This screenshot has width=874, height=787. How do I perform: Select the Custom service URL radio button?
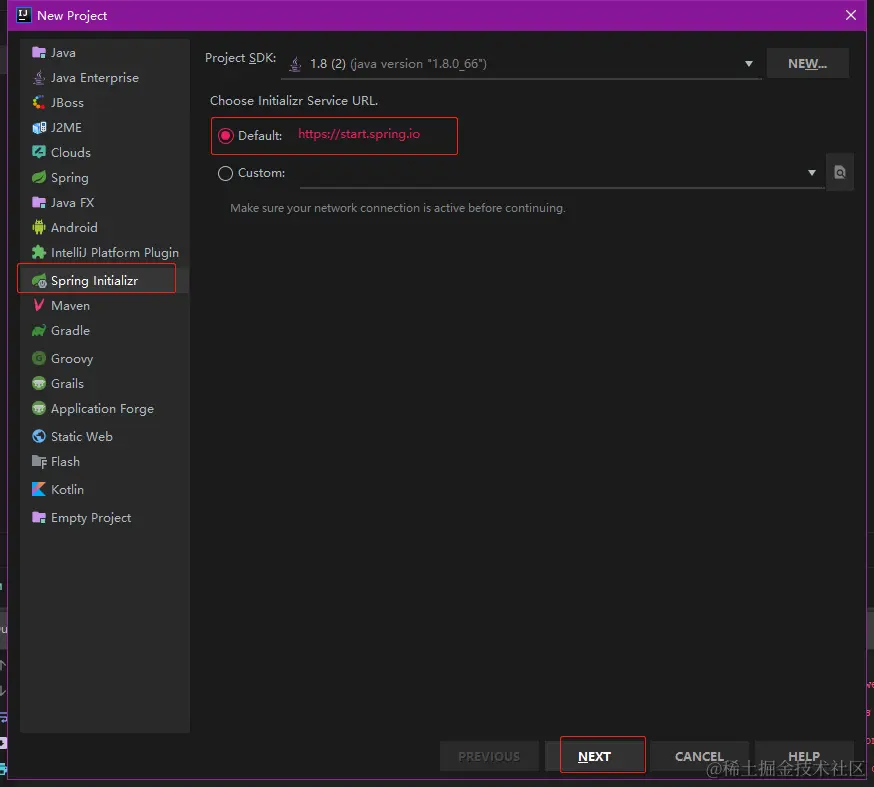[225, 173]
